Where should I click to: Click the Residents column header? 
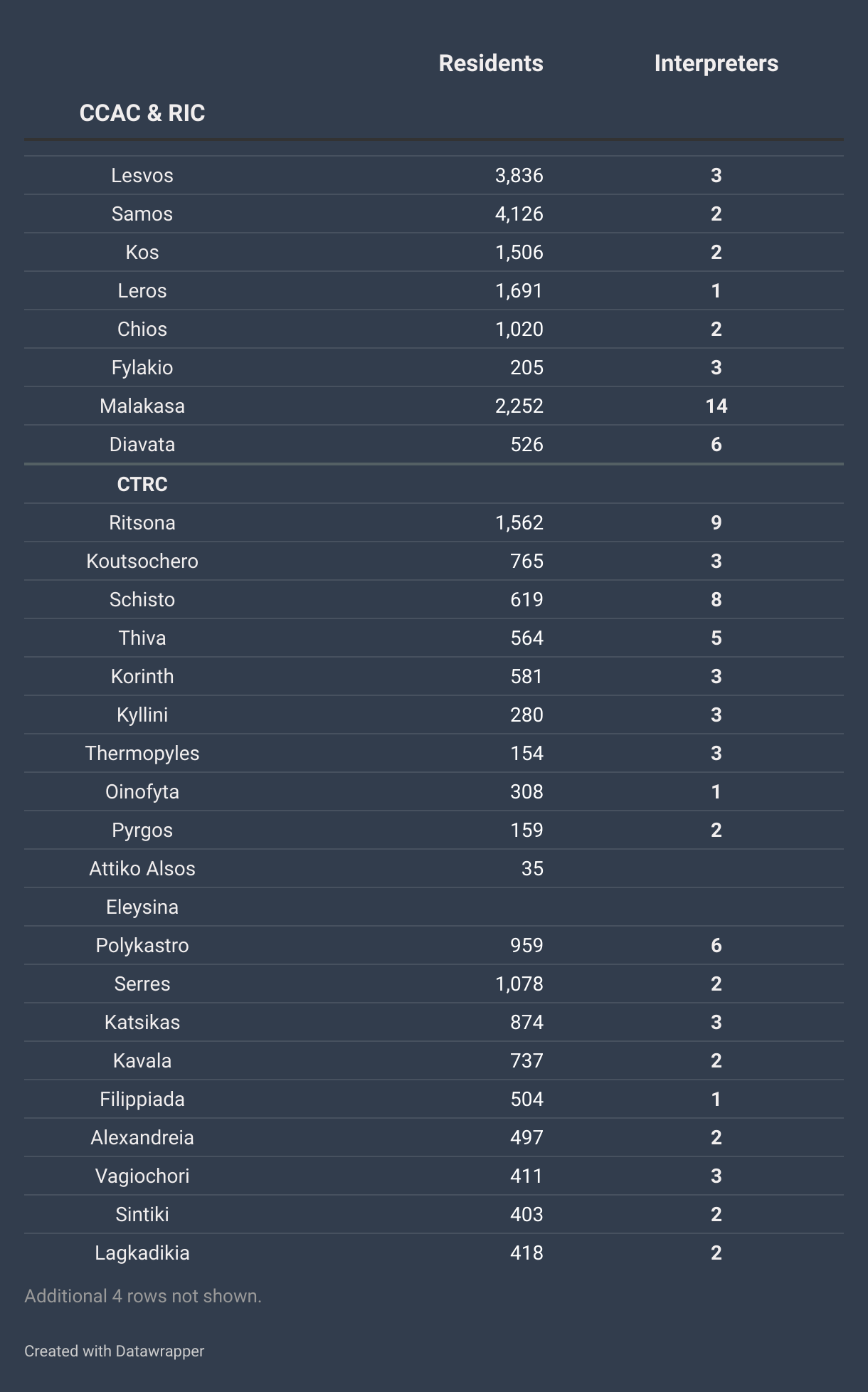[x=491, y=63]
